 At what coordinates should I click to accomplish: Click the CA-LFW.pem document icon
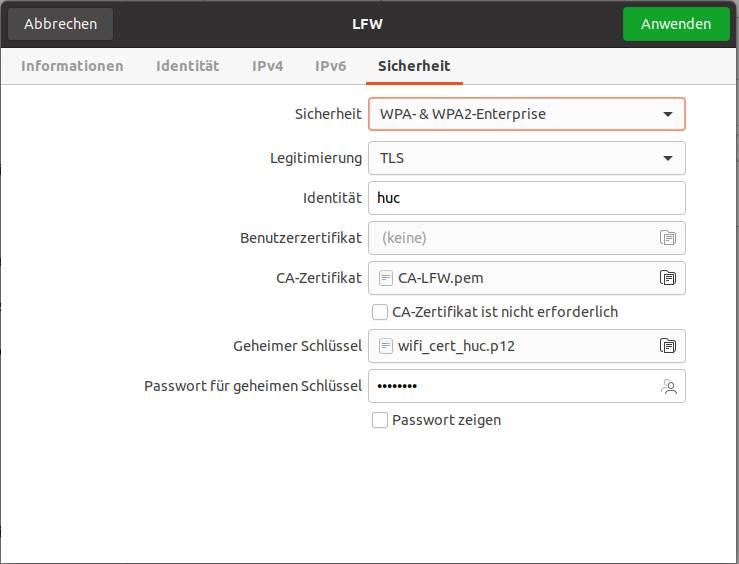pos(386,278)
